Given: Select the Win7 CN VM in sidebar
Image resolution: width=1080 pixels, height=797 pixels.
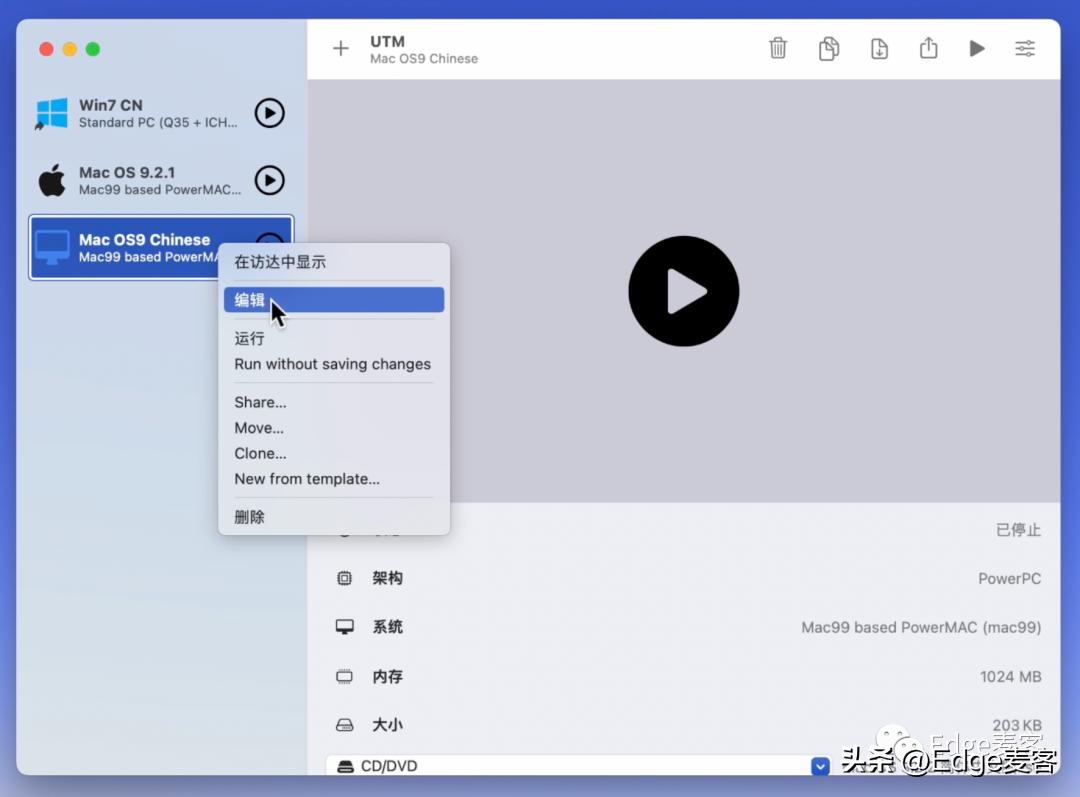Looking at the screenshot, I should [150, 113].
